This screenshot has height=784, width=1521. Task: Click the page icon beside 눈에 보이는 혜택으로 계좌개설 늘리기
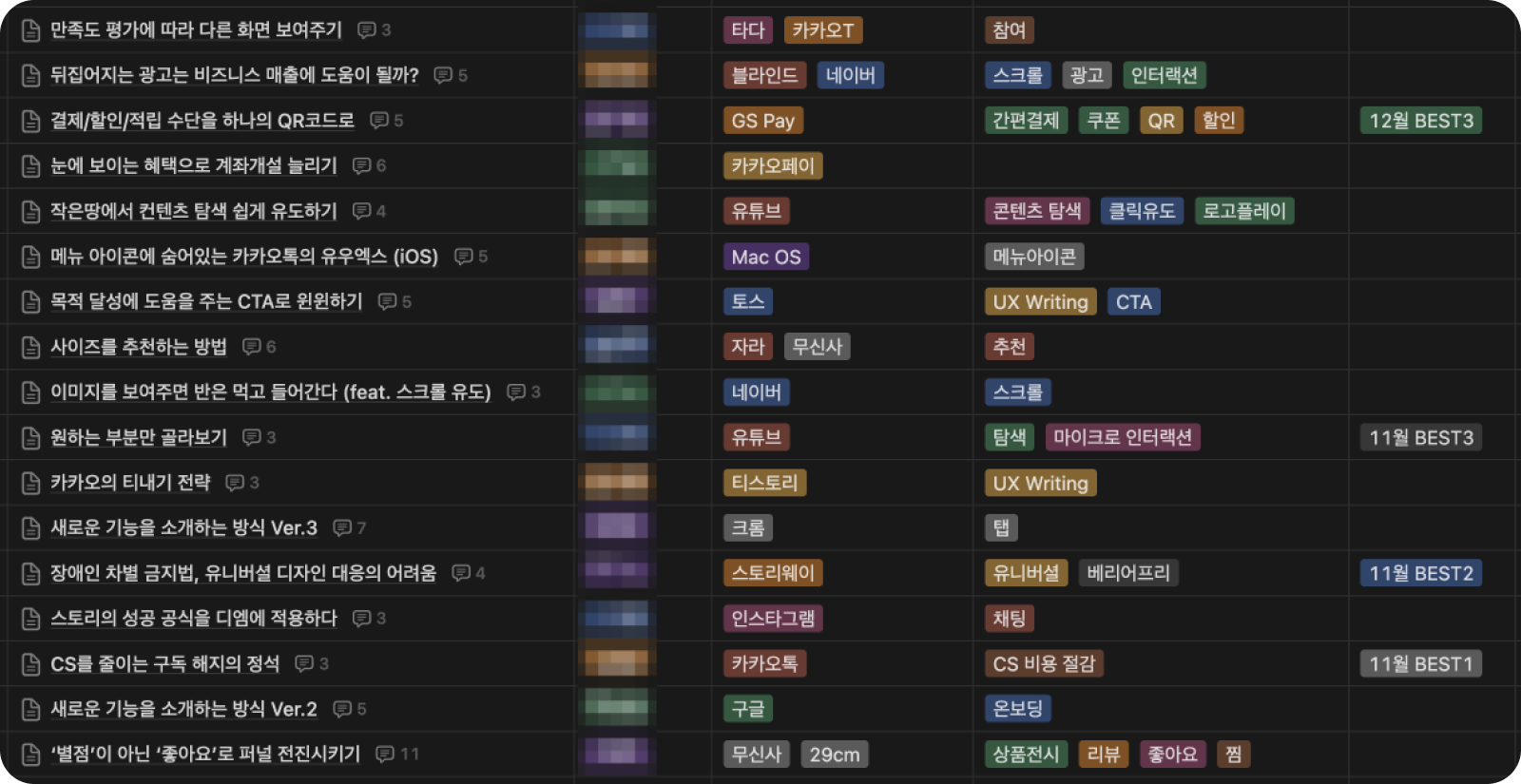tap(30, 166)
